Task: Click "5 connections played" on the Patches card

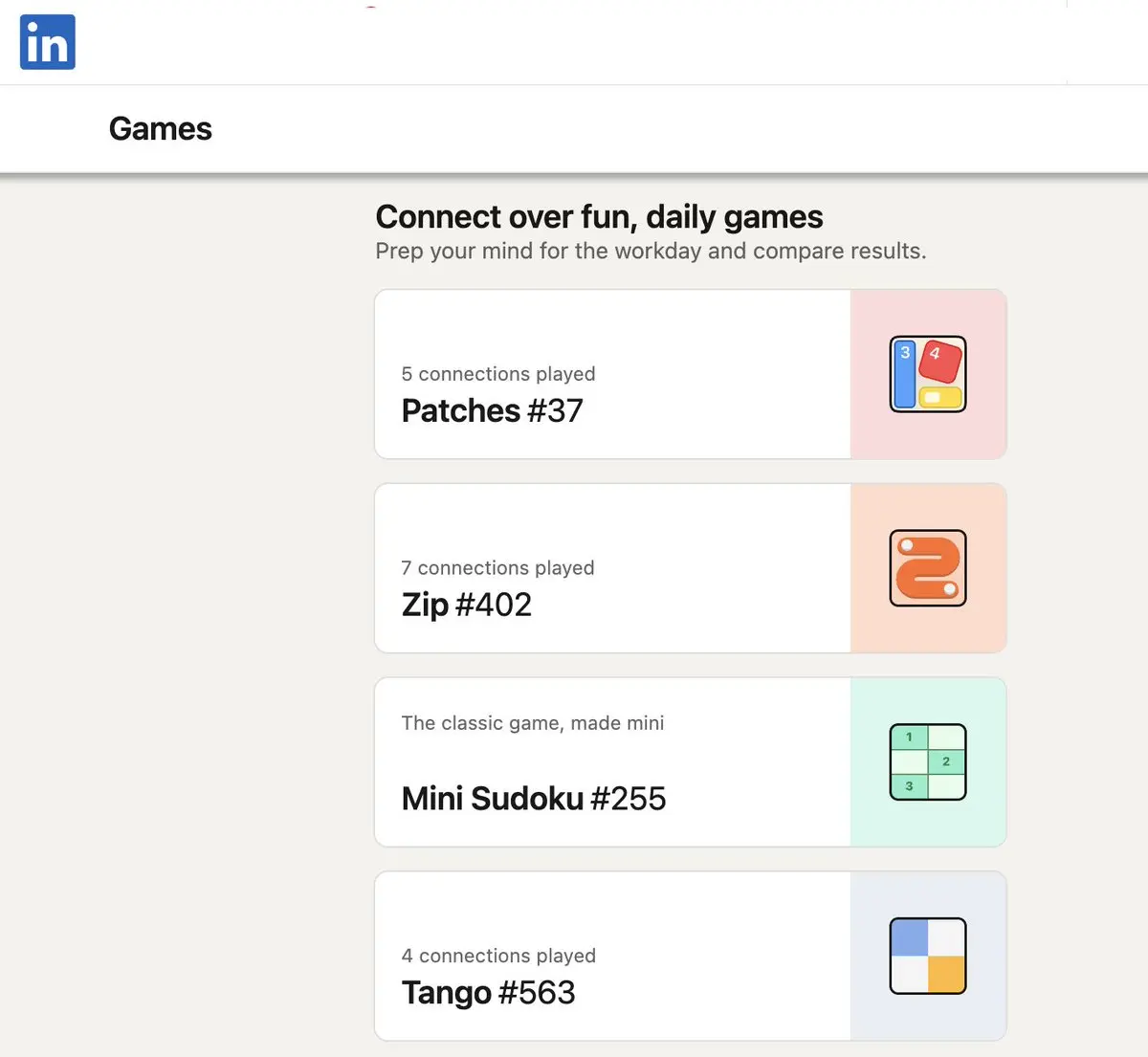Action: point(497,374)
